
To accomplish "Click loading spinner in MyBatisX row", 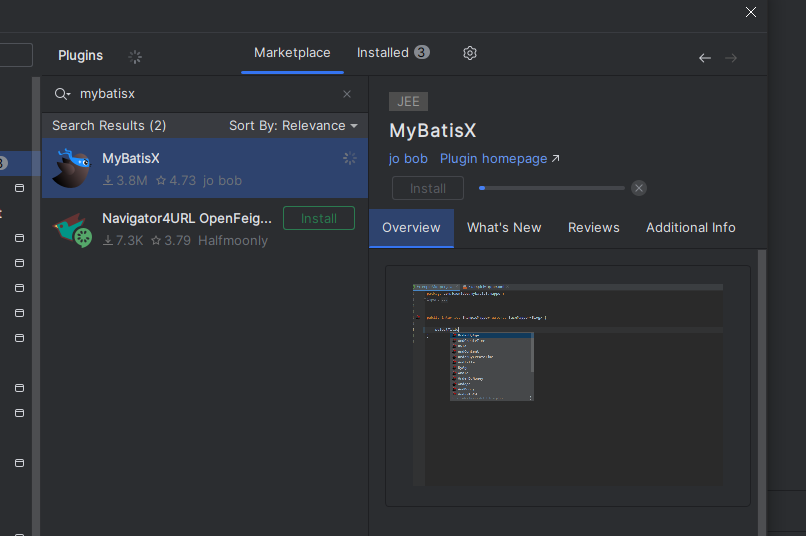I will (x=350, y=158).
